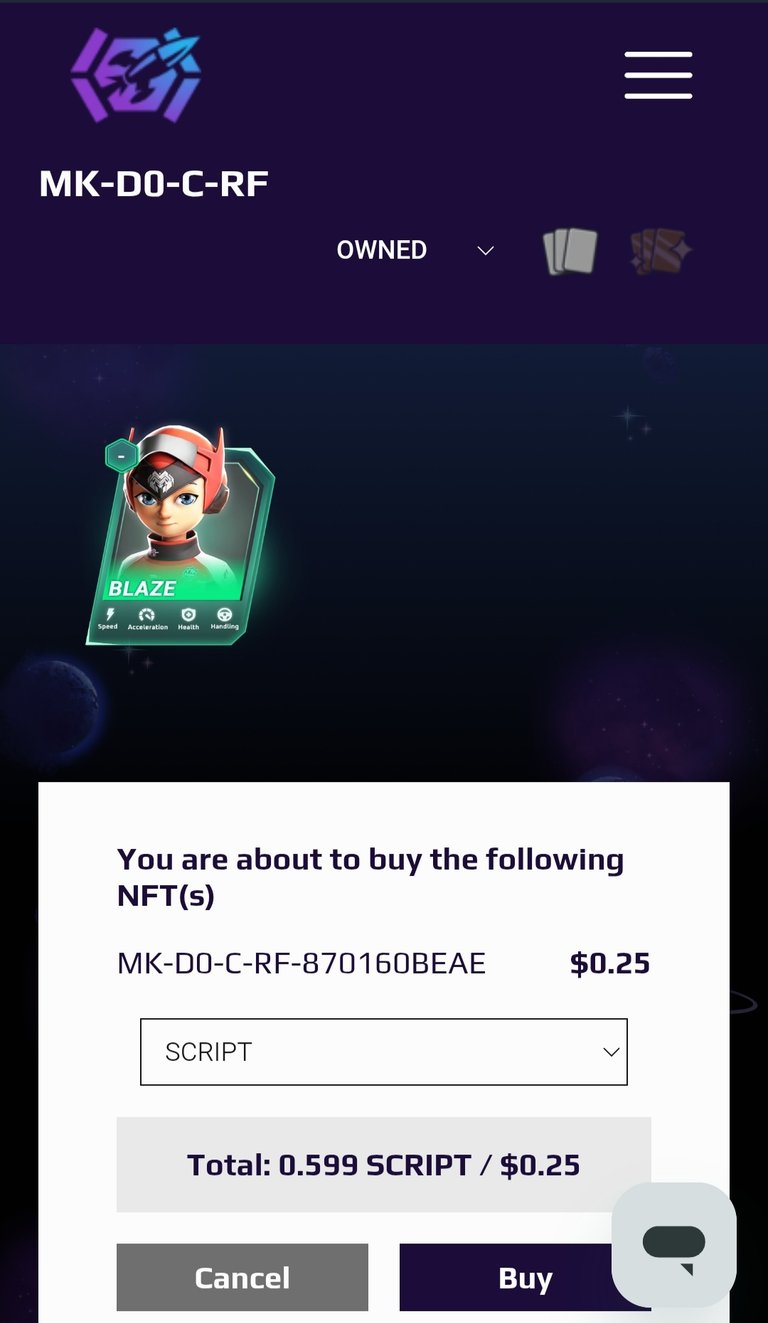Click the Acceleration stat icon on the card

point(147,619)
